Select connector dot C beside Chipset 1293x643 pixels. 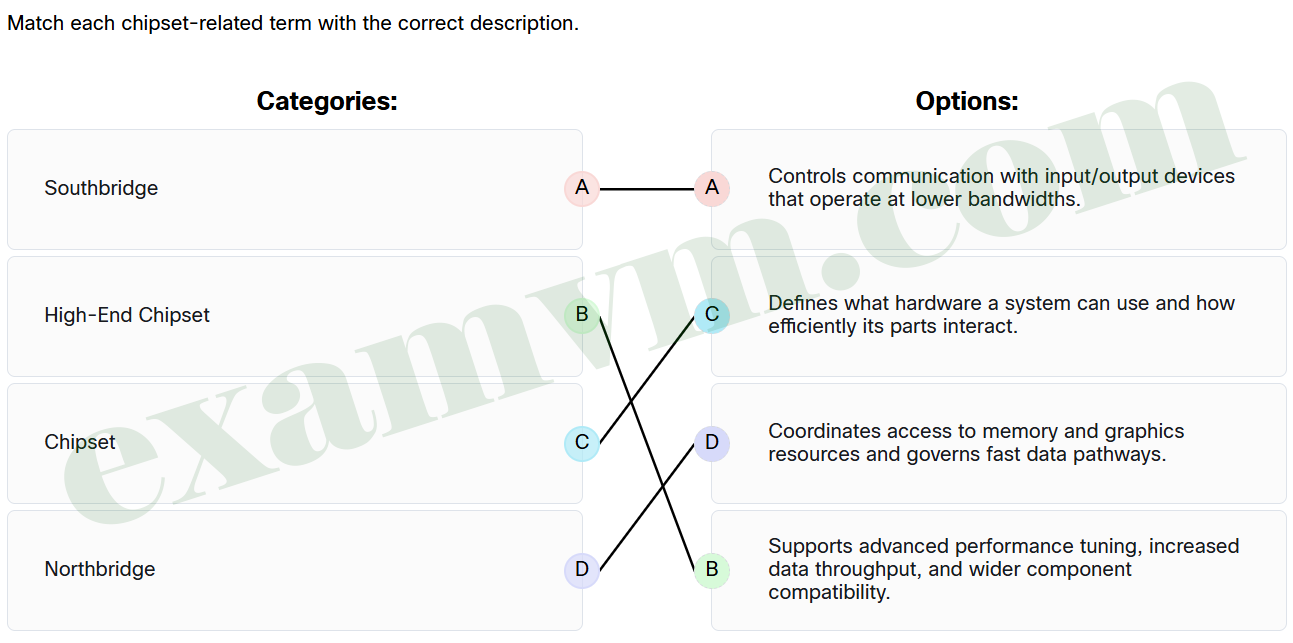pos(581,442)
